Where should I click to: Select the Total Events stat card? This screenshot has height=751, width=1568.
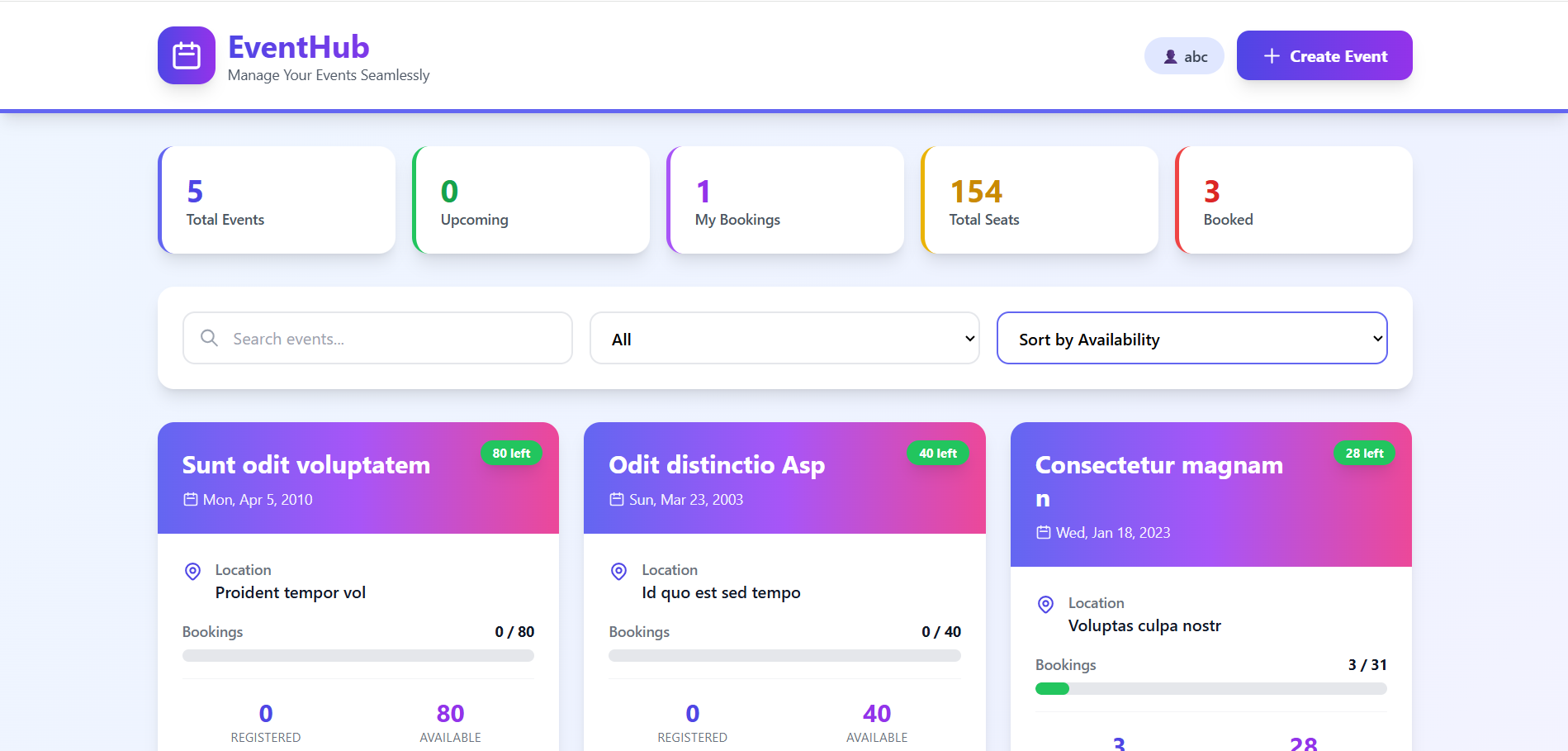(x=277, y=200)
